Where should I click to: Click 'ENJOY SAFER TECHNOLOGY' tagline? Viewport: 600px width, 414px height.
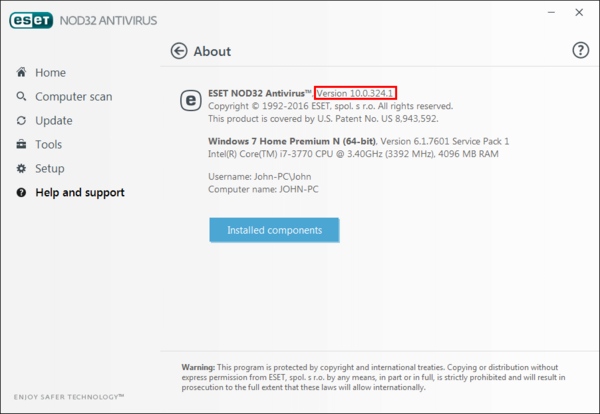click(69, 397)
